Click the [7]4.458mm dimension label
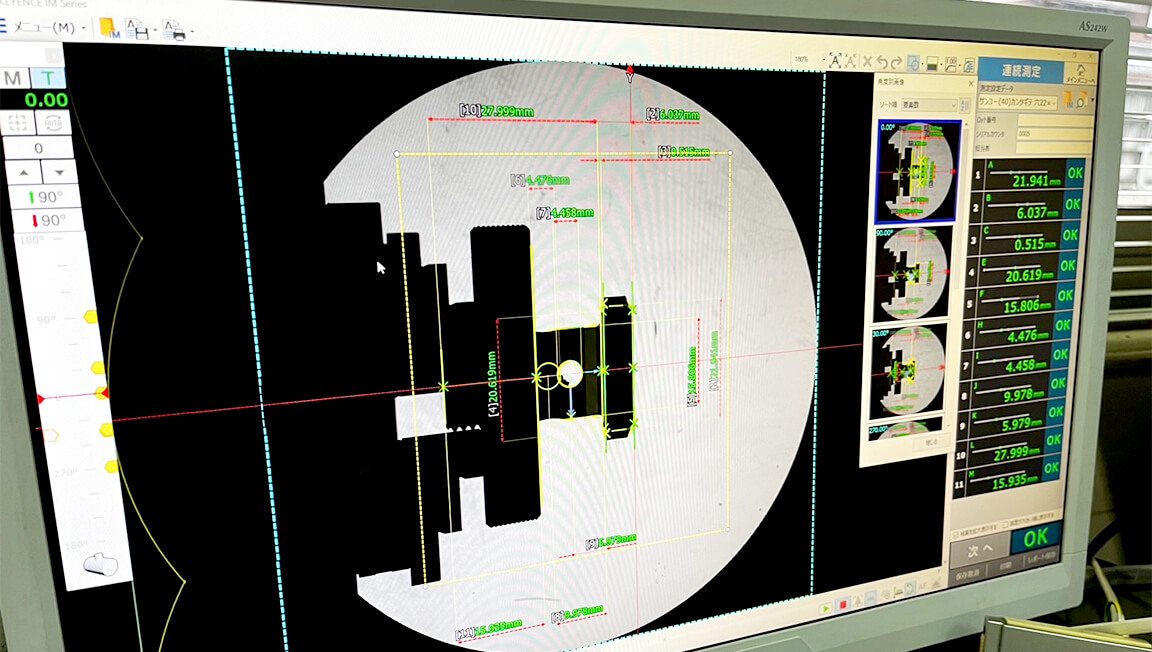Image resolution: width=1152 pixels, height=652 pixels. point(564,213)
